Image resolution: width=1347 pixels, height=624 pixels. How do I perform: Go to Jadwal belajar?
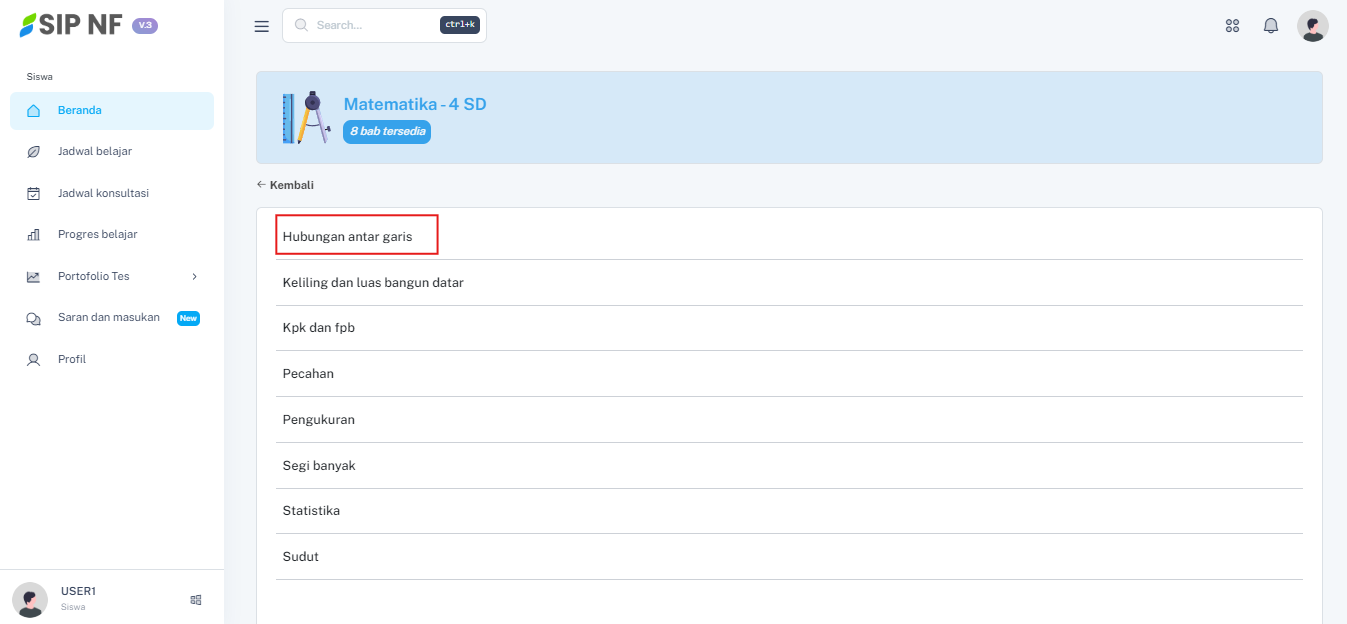point(95,152)
